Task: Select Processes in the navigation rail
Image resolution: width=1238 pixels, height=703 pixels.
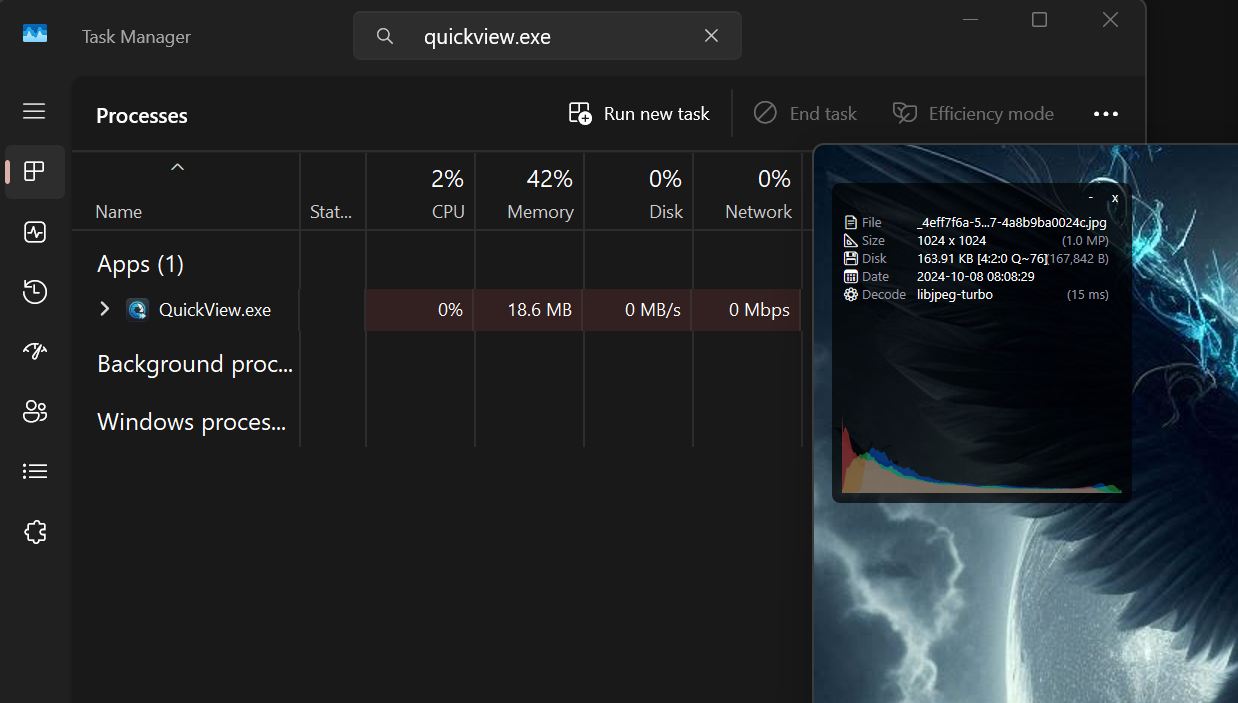Action: [34, 171]
